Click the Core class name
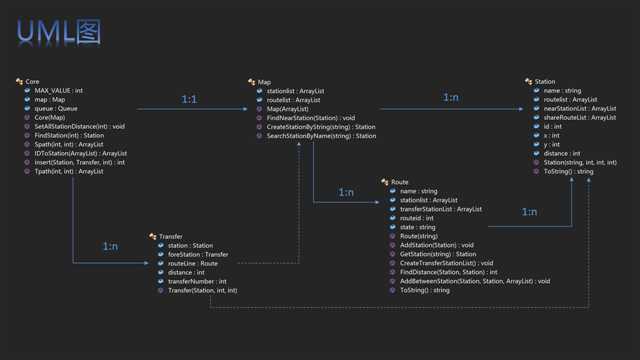The width and height of the screenshot is (640, 360). pos(32,82)
